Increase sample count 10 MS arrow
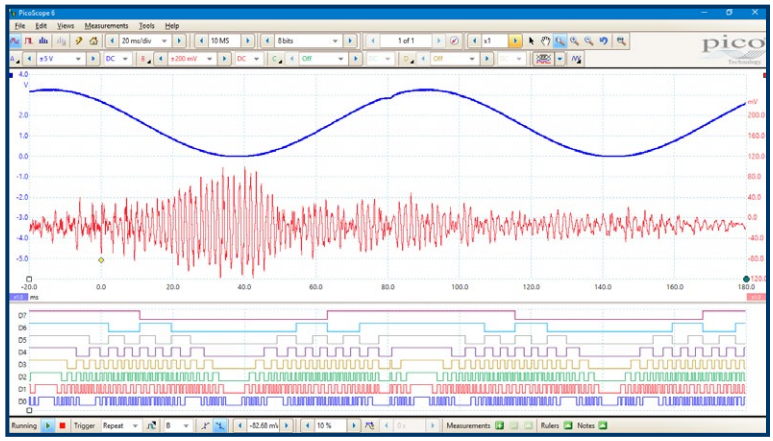The image size is (773, 441). point(247,41)
